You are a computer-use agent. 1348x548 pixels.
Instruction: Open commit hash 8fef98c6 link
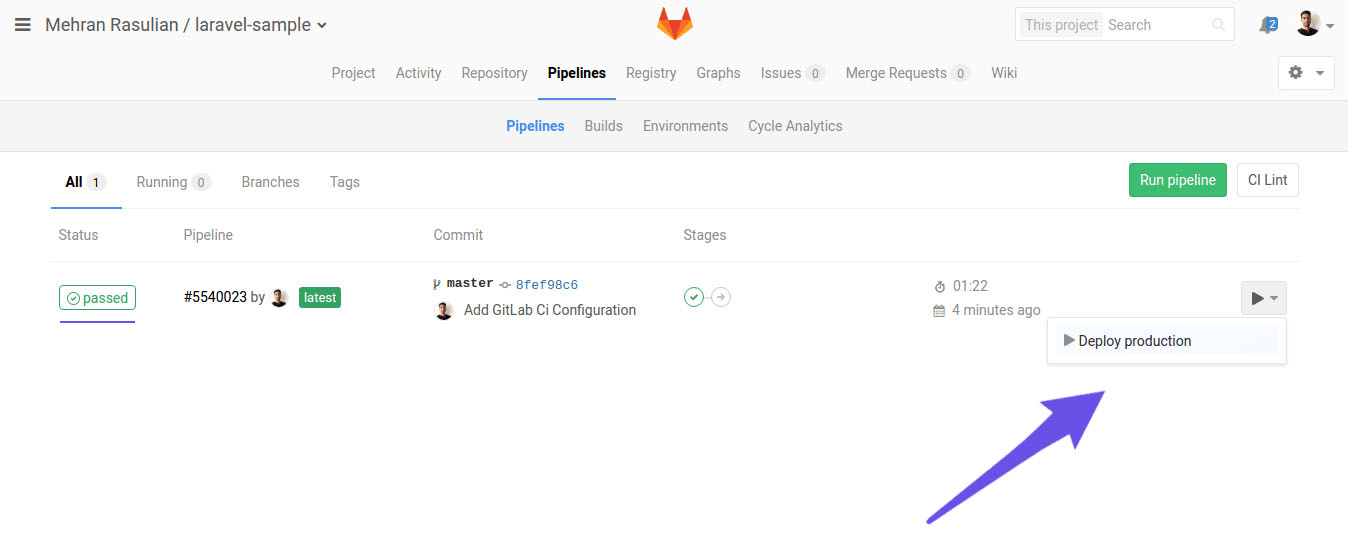point(546,285)
